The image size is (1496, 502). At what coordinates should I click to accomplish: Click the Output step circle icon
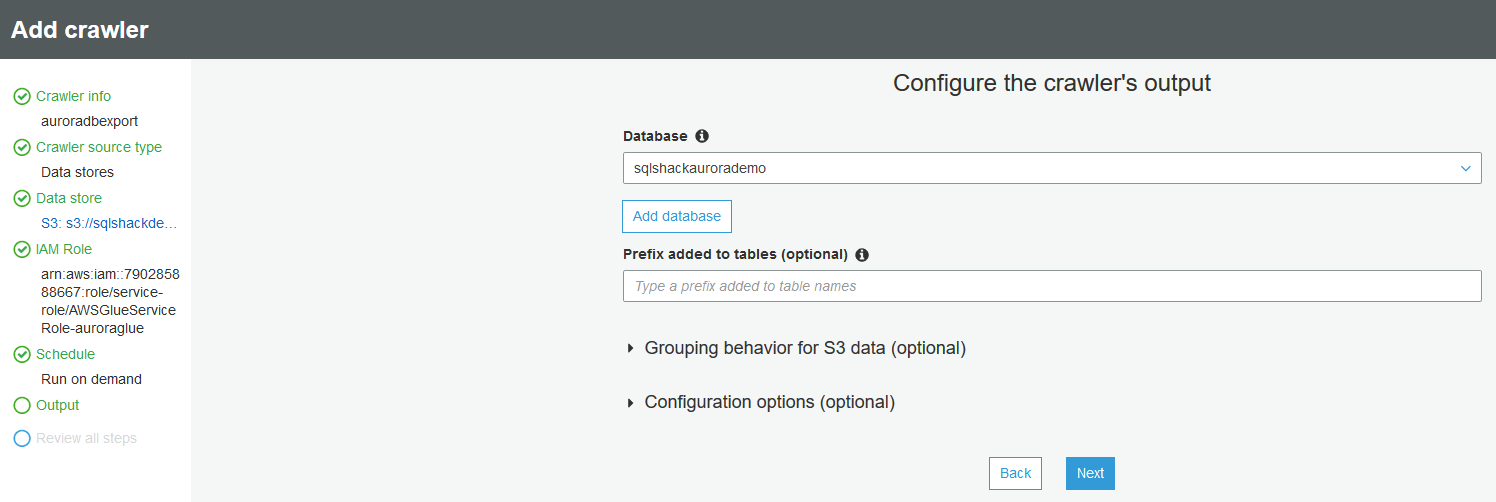click(22, 406)
